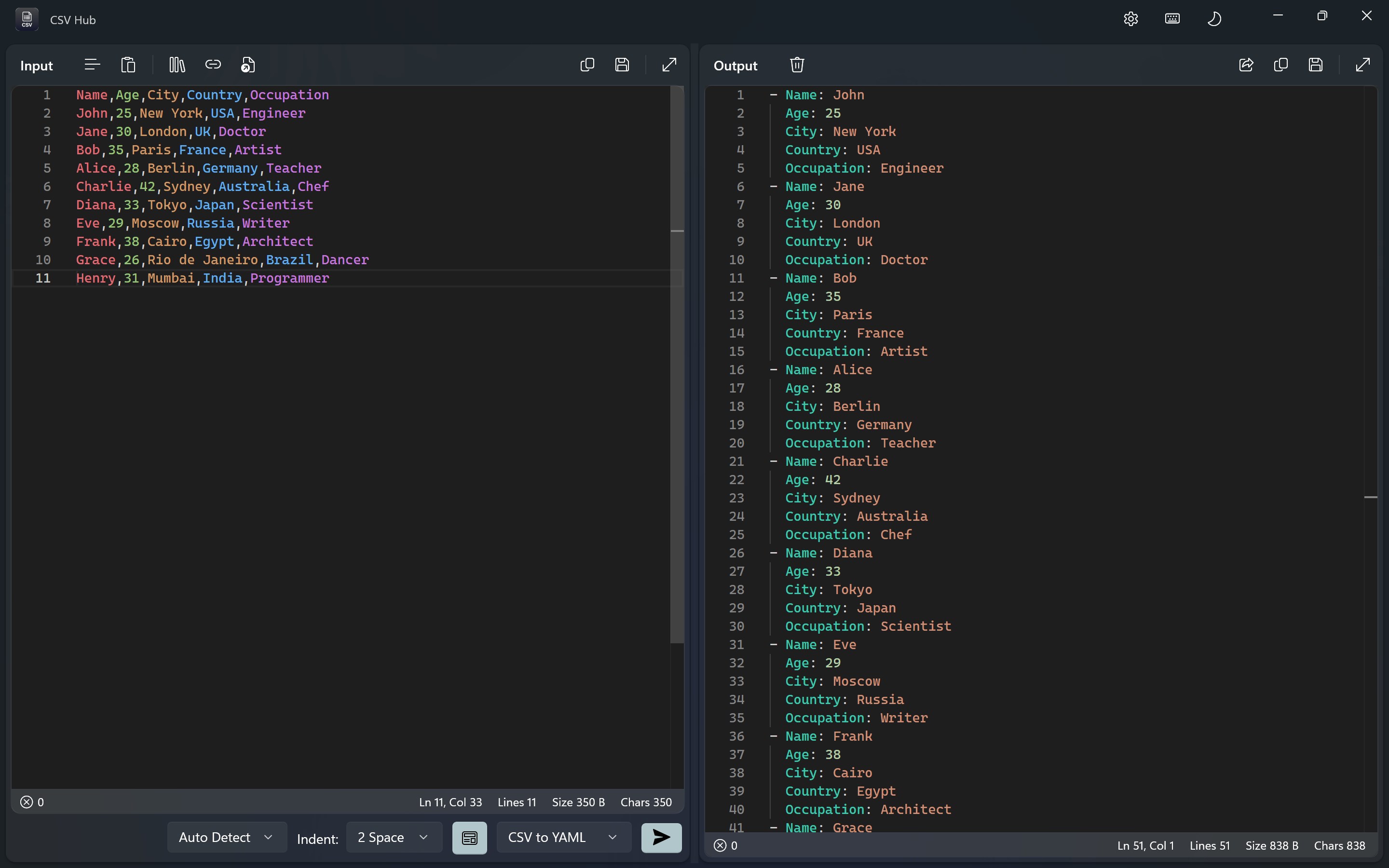Open the Auto Detect format dropdown
Screen dimensions: 1389x868
[x=226, y=837]
